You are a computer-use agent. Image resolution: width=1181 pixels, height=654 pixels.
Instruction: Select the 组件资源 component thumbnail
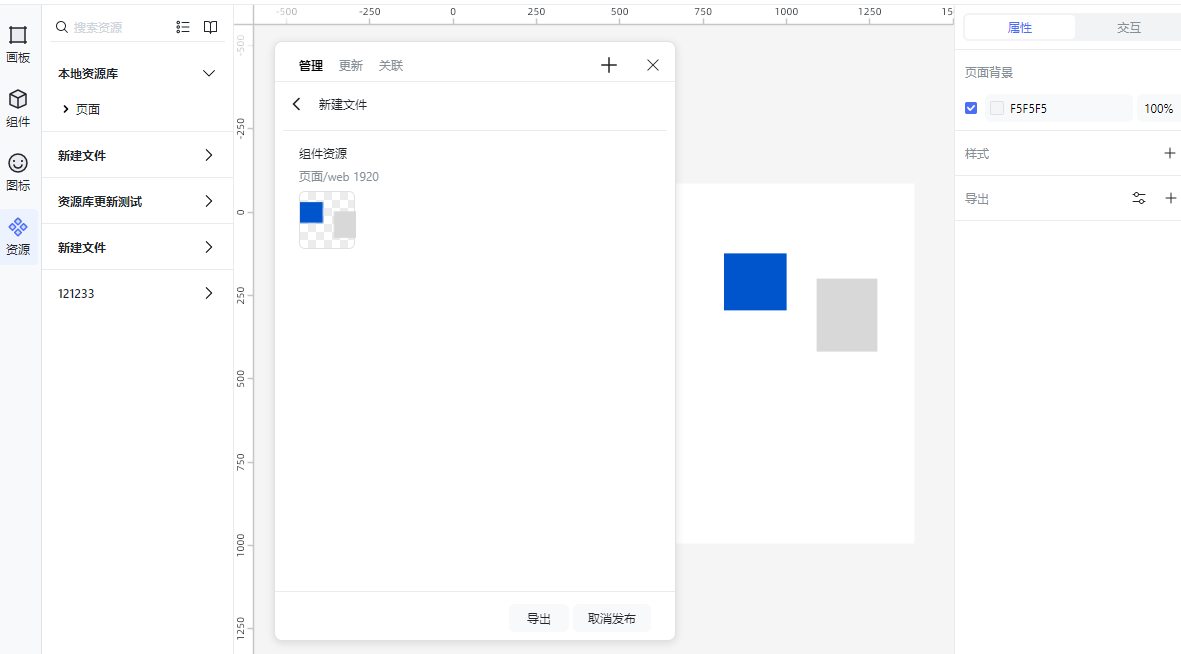pos(327,220)
